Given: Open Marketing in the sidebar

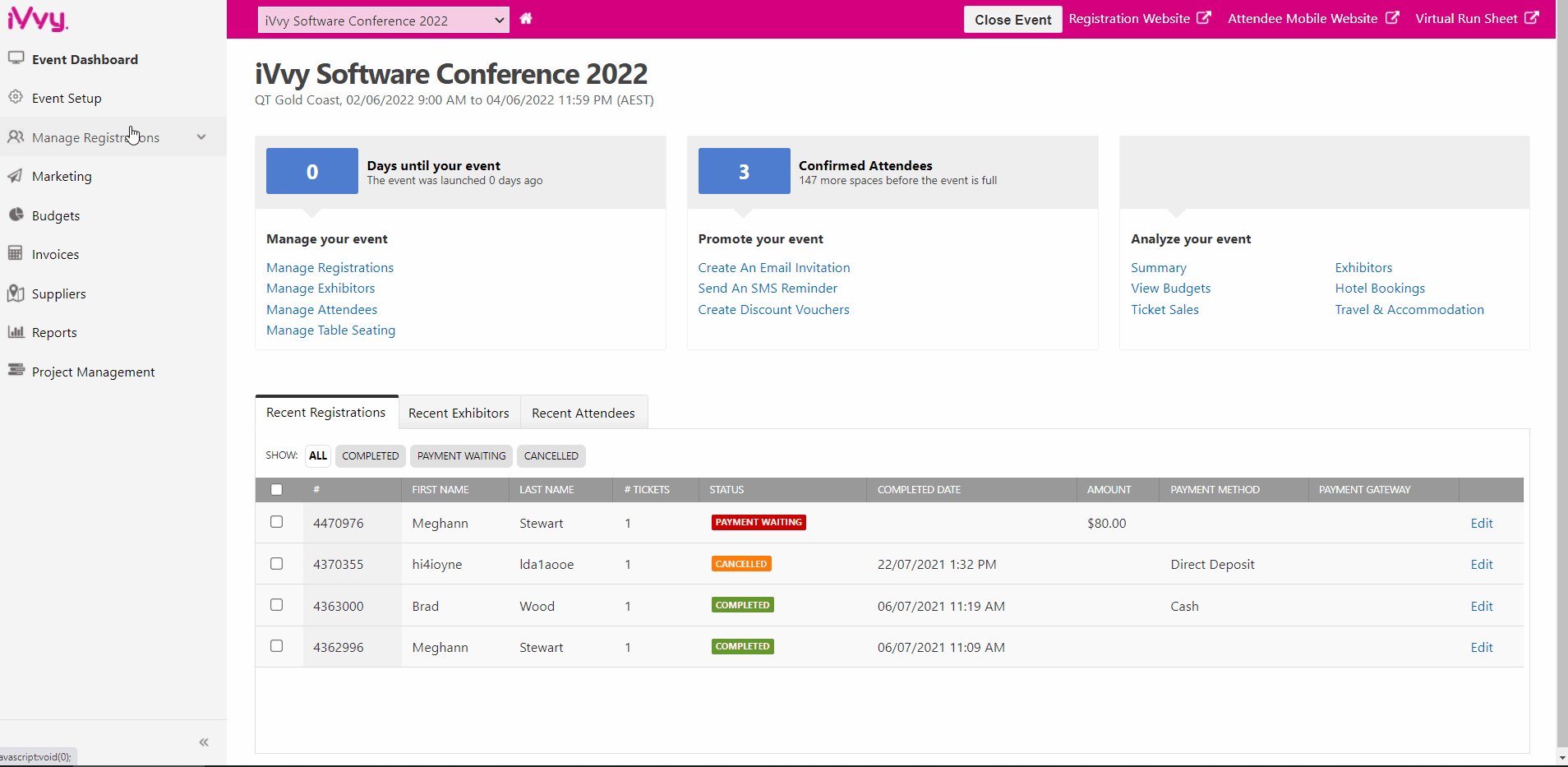Looking at the screenshot, I should (x=62, y=177).
